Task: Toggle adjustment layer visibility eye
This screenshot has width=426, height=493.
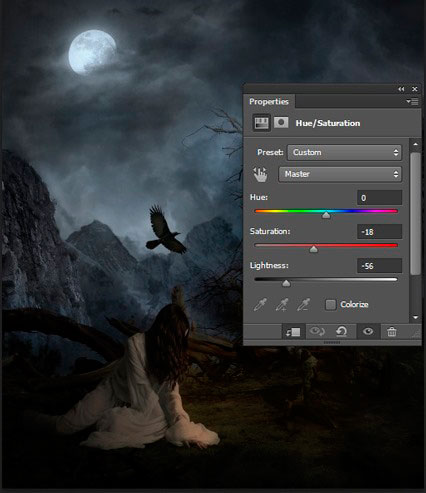Action: [368, 332]
